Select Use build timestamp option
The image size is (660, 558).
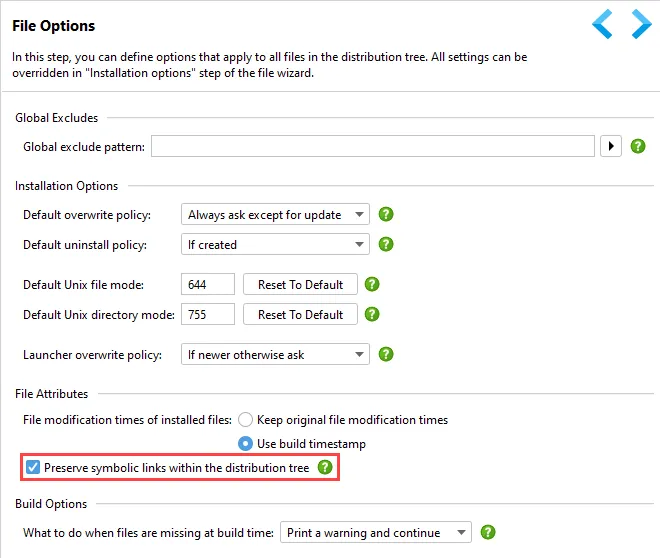pos(245,444)
